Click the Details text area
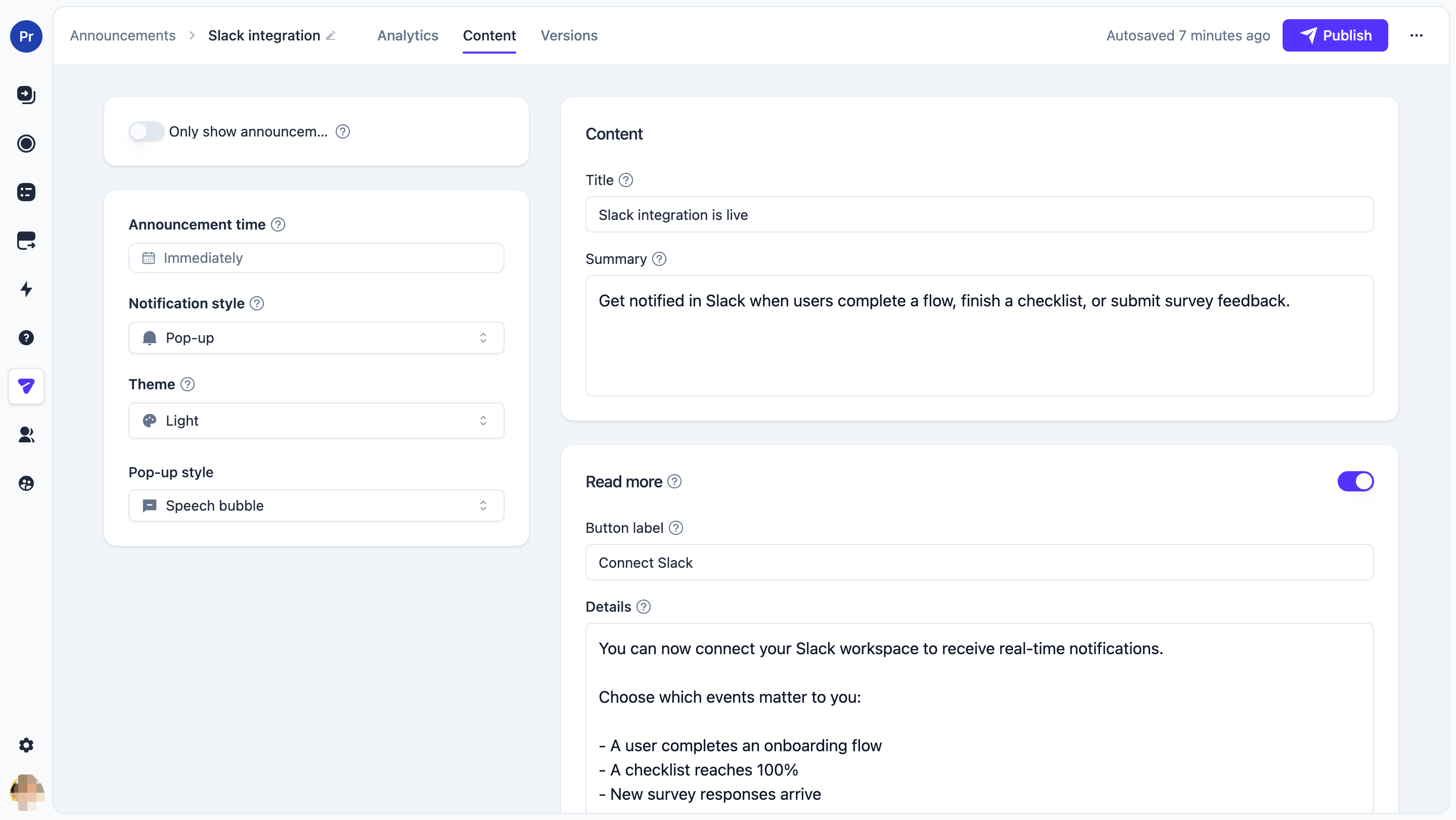 [980, 719]
